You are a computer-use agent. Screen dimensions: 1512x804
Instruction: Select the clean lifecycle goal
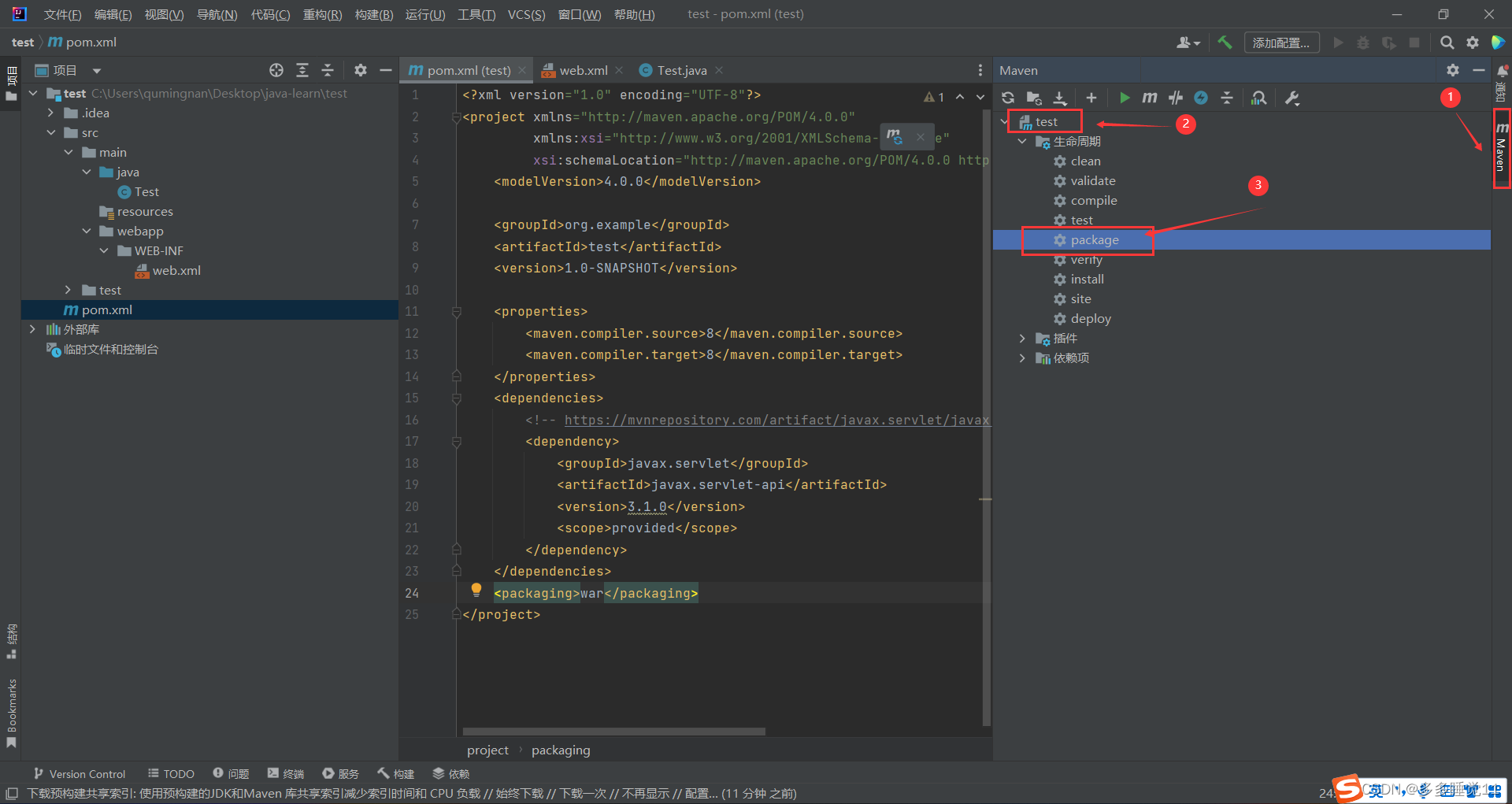coord(1085,161)
